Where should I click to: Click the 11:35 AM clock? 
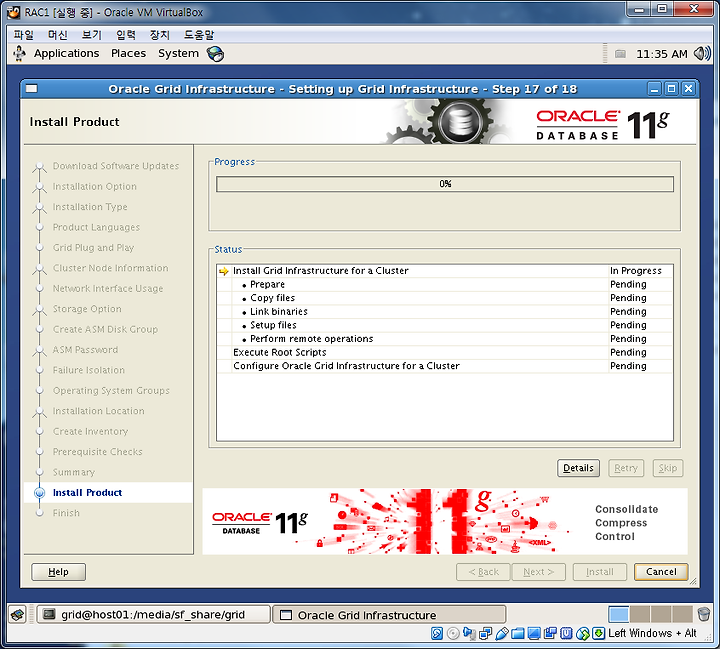pyautogui.click(x=661, y=54)
